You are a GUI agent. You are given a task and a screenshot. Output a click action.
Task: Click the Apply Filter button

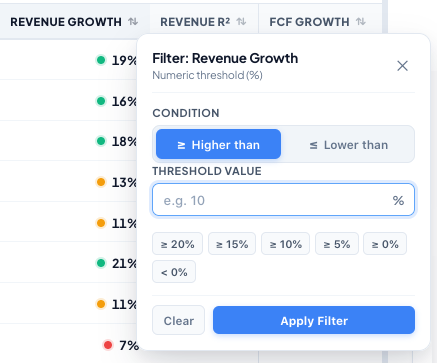[314, 320]
